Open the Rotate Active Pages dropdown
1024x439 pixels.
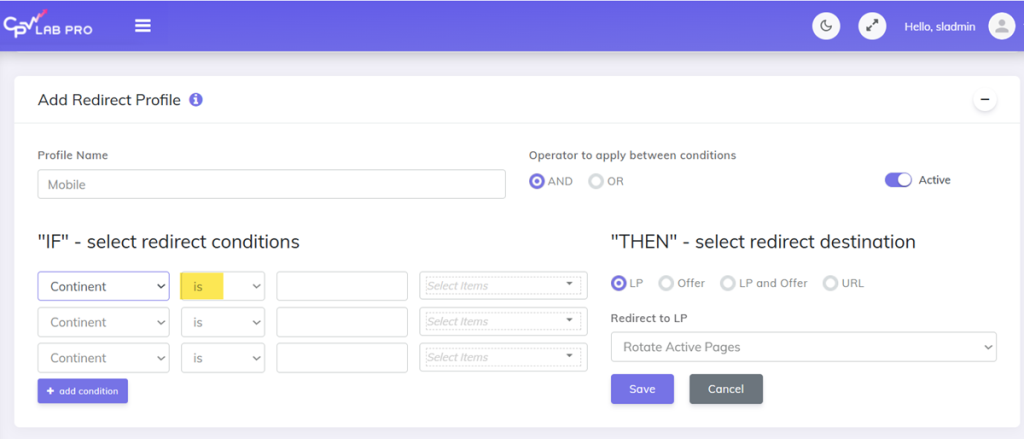pyautogui.click(x=804, y=347)
